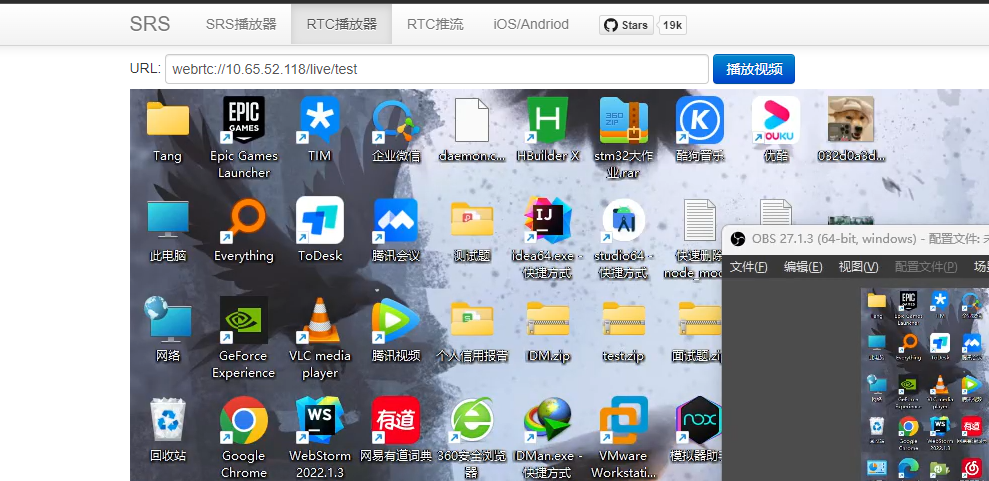Open the iOS/Andriod tab

tap(531, 24)
